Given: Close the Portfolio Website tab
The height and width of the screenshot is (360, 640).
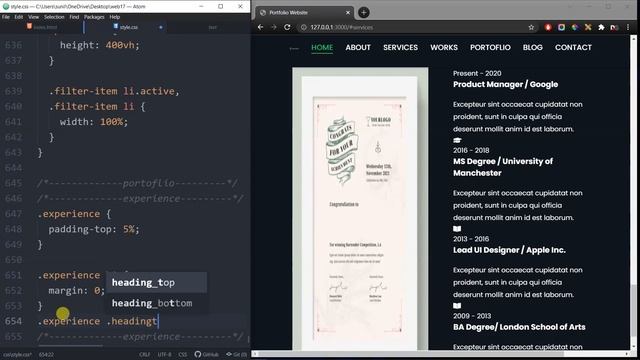Looking at the screenshot, I should click(x=348, y=13).
